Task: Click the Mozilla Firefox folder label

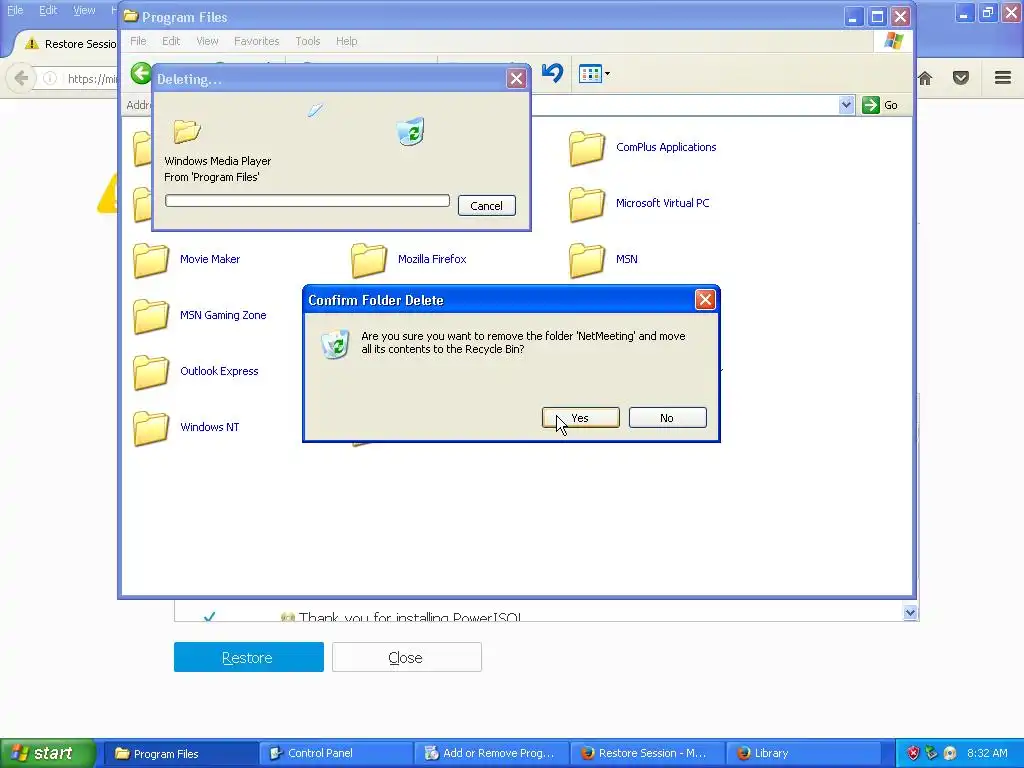Action: coord(432,259)
